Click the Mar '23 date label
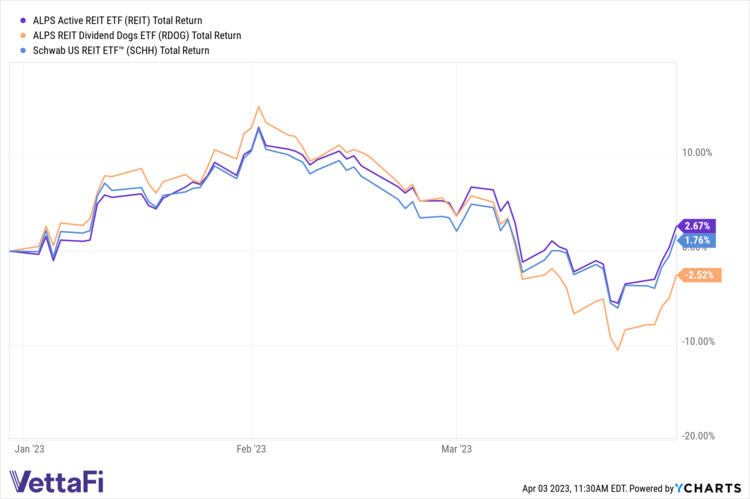 pyautogui.click(x=455, y=449)
